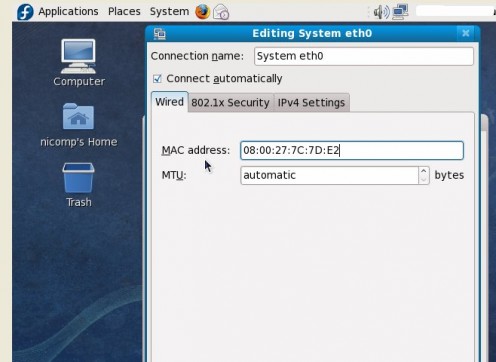
Task: Select the Trash desktop icon
Action: pos(79,185)
